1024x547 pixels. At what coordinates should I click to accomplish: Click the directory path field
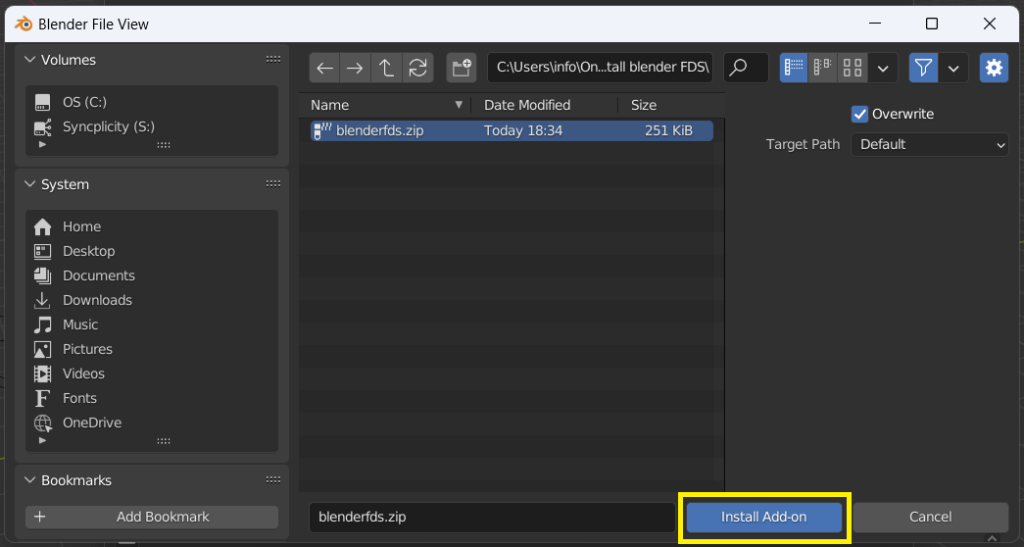tap(600, 68)
